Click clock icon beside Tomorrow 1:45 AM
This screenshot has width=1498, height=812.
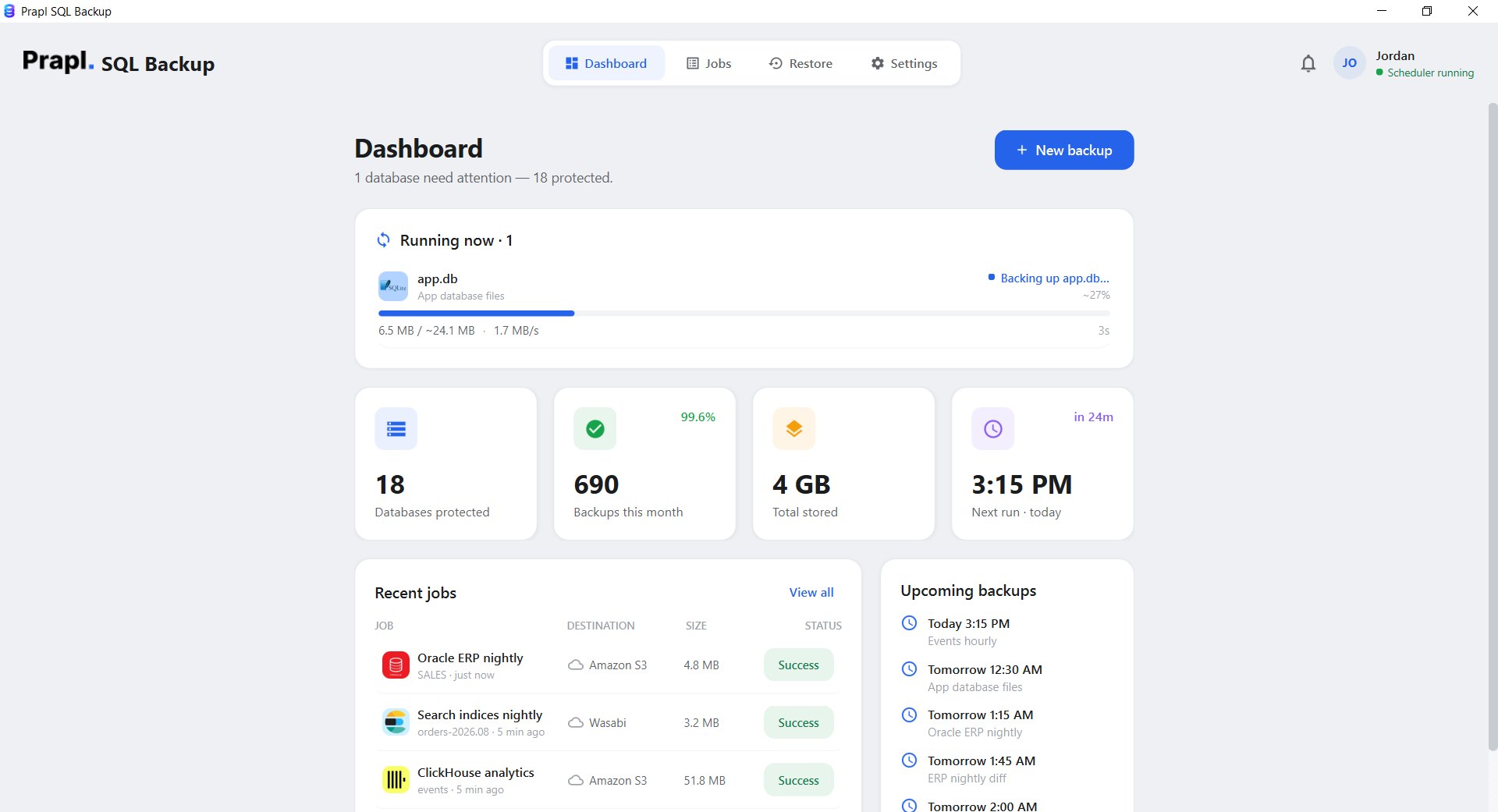[x=909, y=761]
